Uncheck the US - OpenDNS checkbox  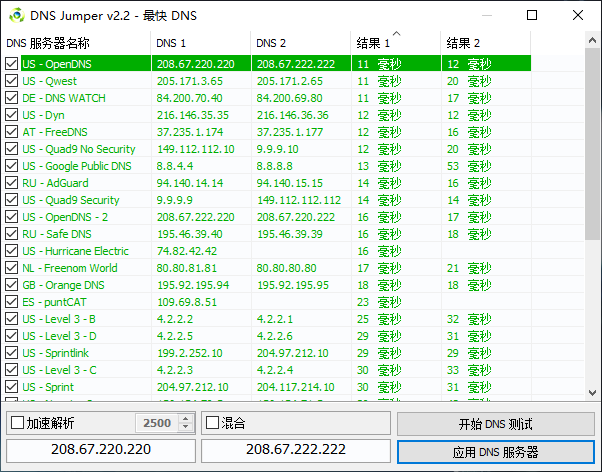coord(12,64)
